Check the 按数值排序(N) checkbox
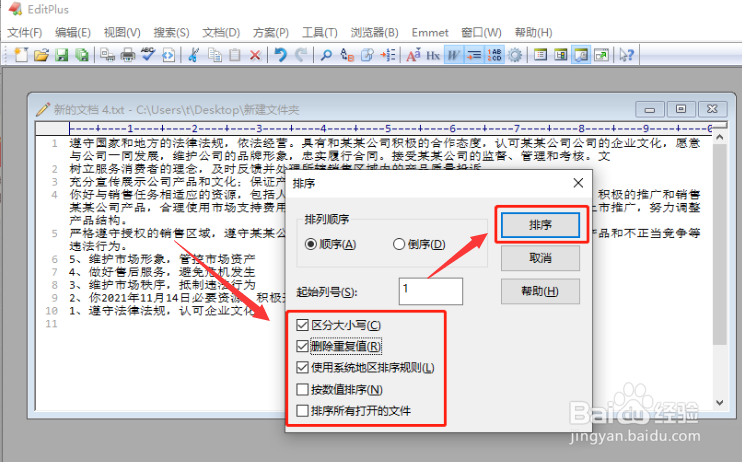 pyautogui.click(x=302, y=390)
